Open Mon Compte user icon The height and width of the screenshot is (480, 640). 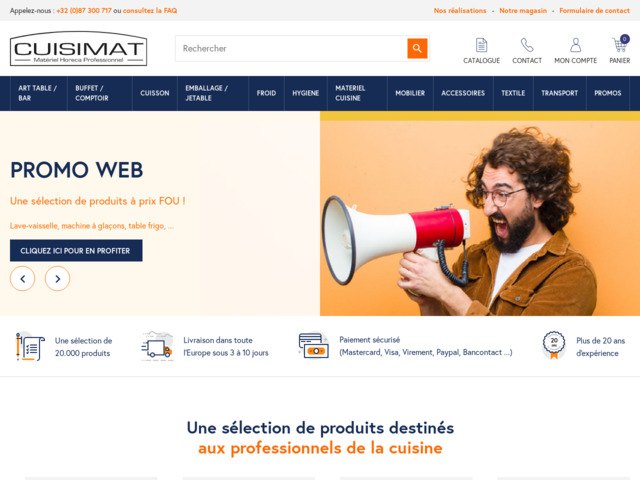click(x=576, y=45)
